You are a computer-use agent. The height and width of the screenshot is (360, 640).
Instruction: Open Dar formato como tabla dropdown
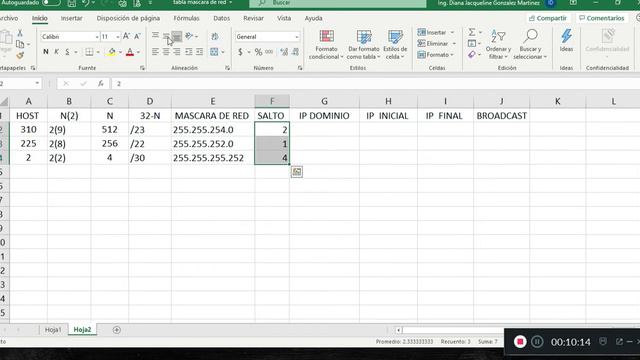pyautogui.click(x=364, y=45)
